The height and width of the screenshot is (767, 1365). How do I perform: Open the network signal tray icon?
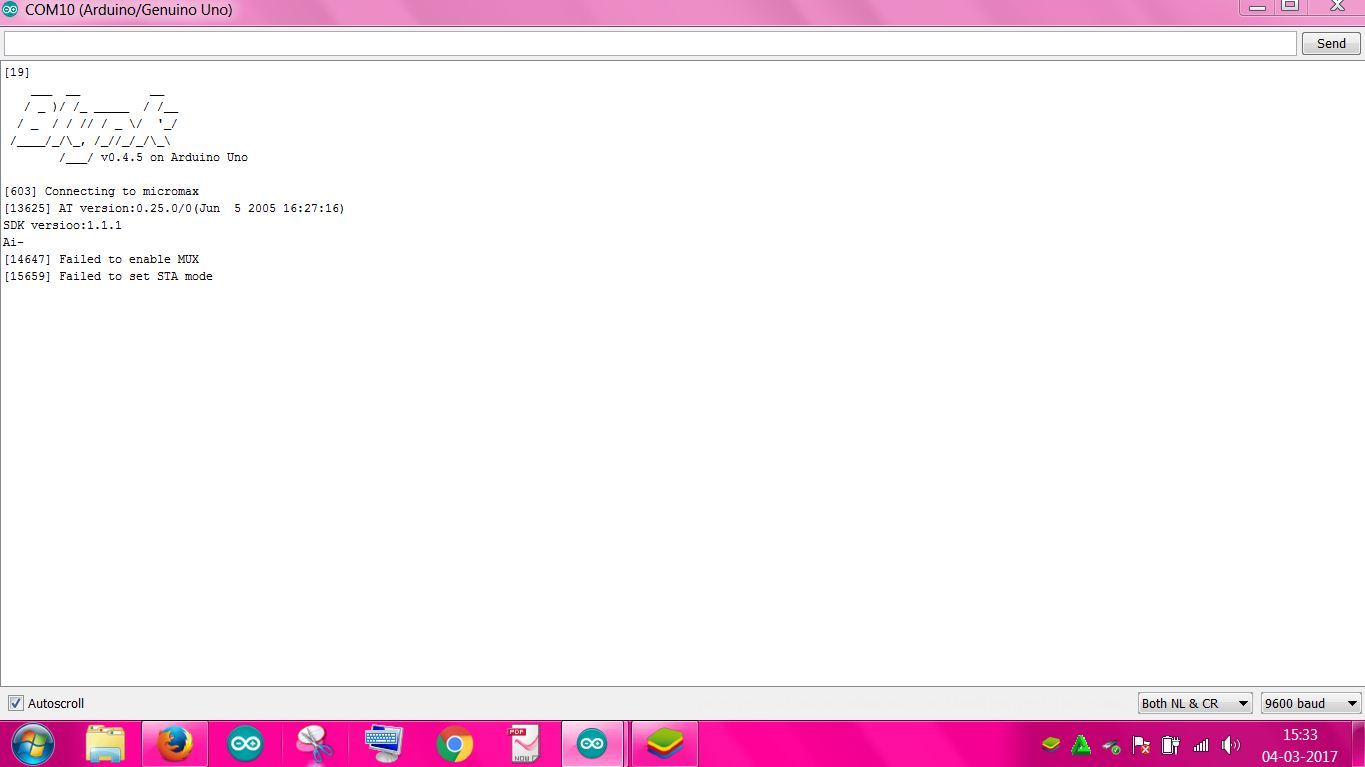point(1201,745)
